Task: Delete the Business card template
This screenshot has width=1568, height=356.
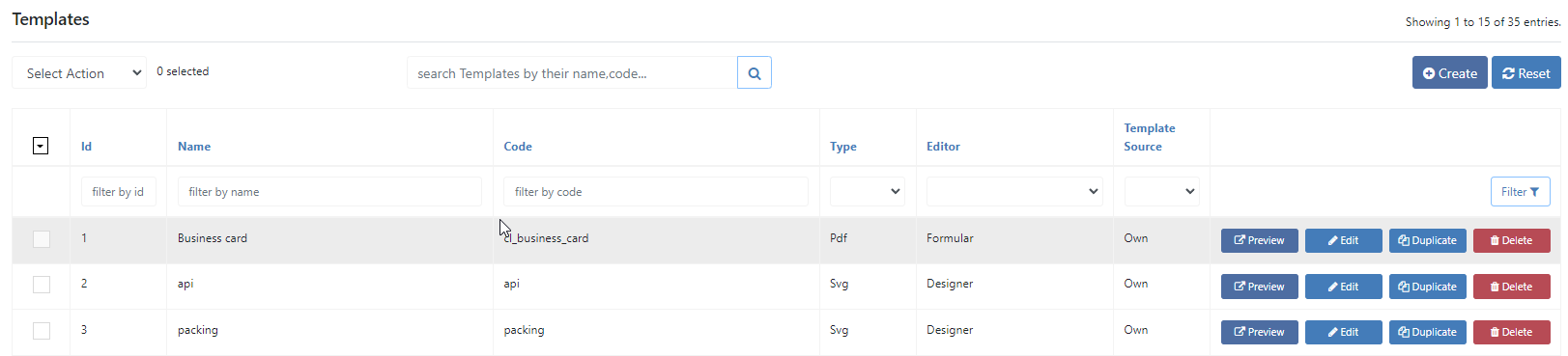Action: 1511,240
